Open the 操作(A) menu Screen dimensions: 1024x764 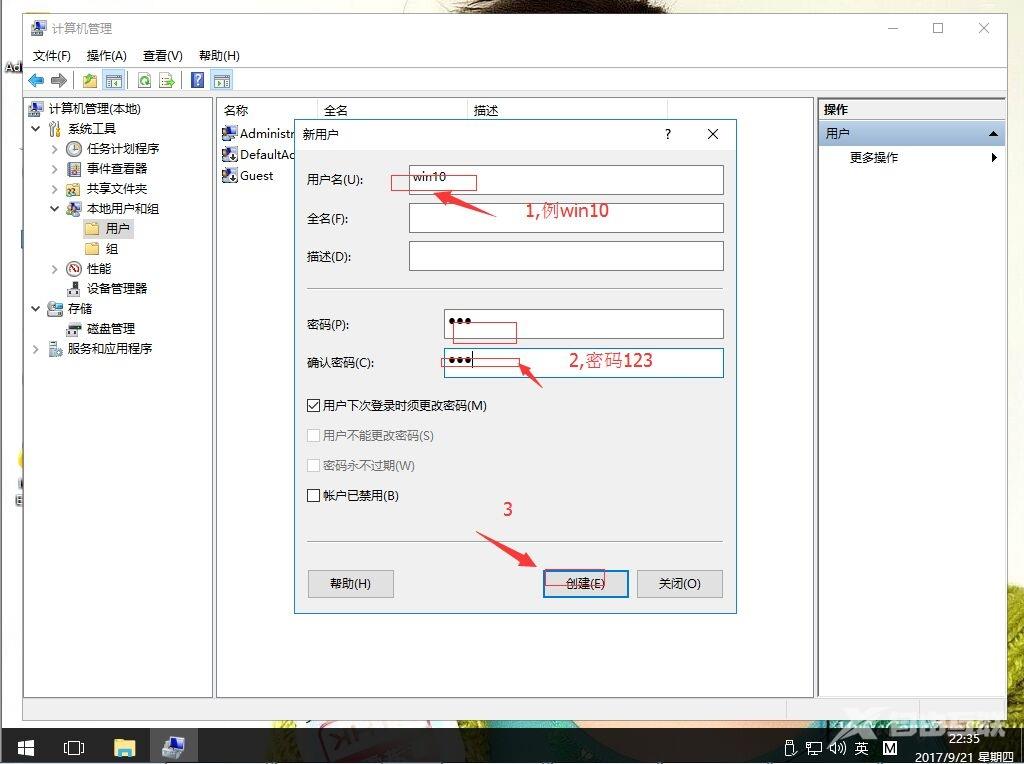(x=106, y=56)
